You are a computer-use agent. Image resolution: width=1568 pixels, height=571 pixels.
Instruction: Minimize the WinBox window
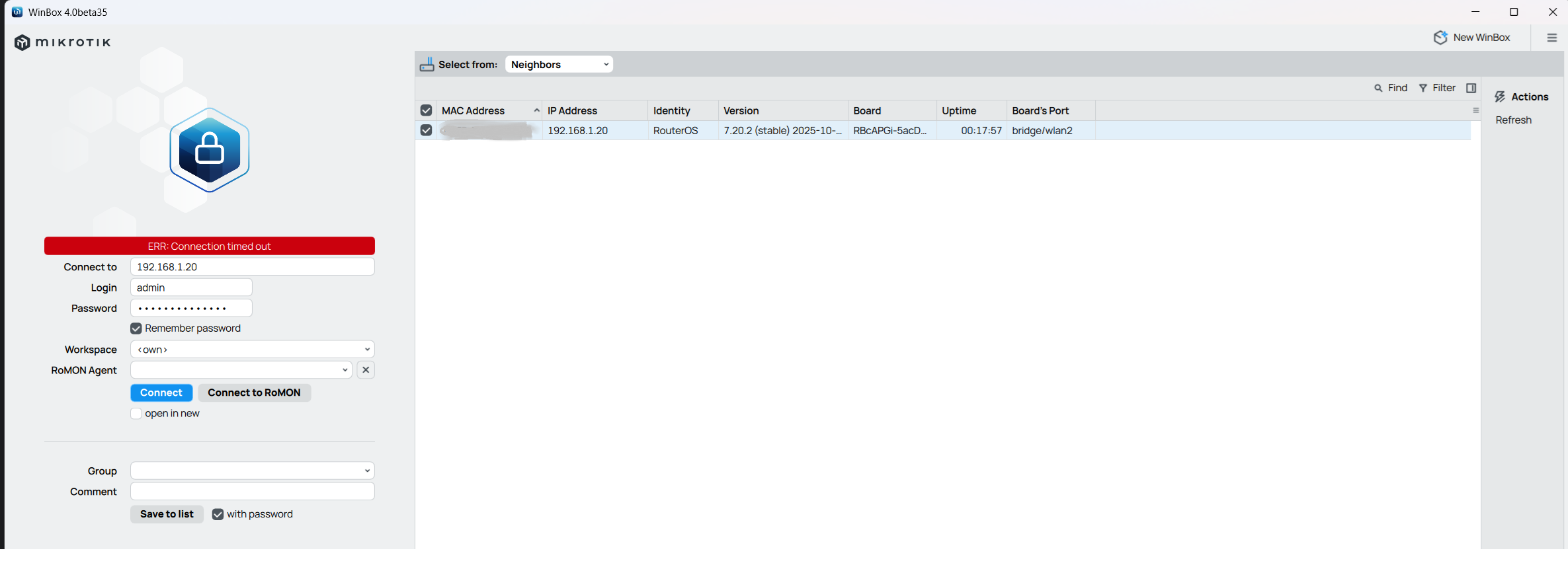click(x=1475, y=12)
